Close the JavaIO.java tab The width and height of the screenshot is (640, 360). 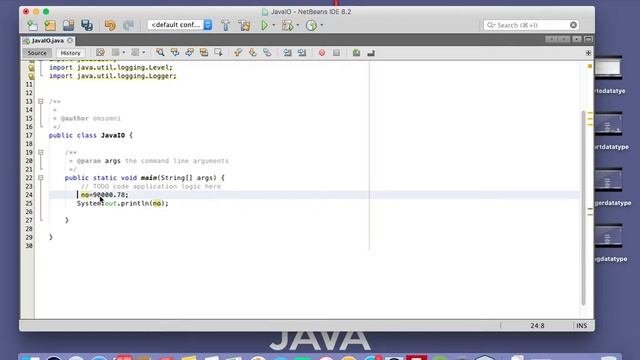70,40
